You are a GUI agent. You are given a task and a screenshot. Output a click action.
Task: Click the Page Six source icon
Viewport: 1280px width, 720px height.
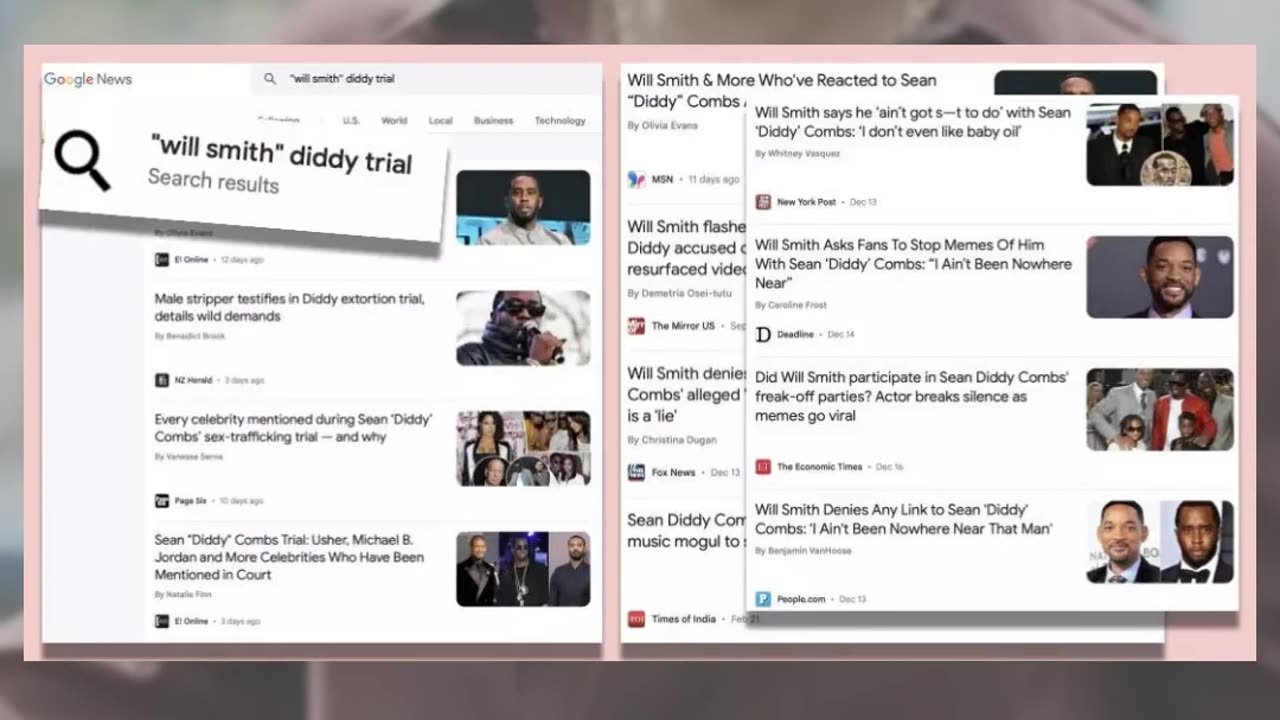162,500
